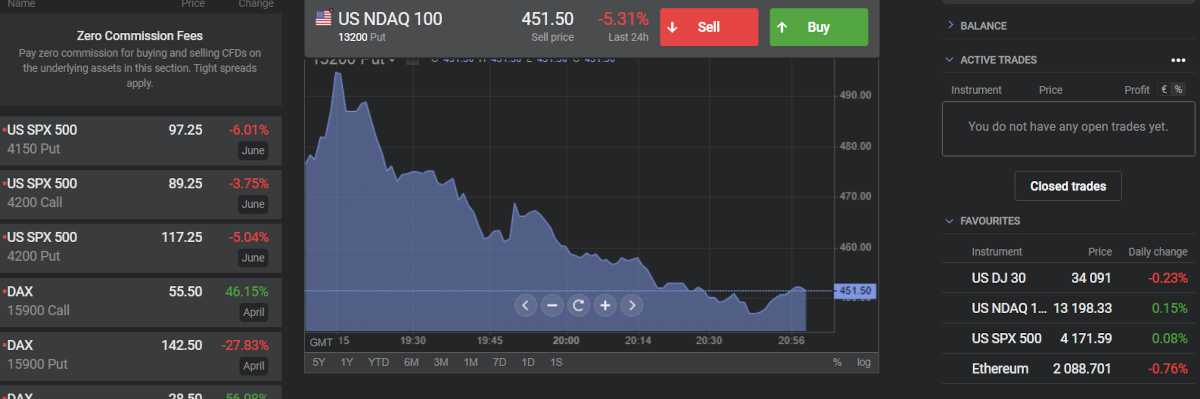Click the down arrow icon on Sell
Screen dimensions: 1200x399
coord(672,27)
